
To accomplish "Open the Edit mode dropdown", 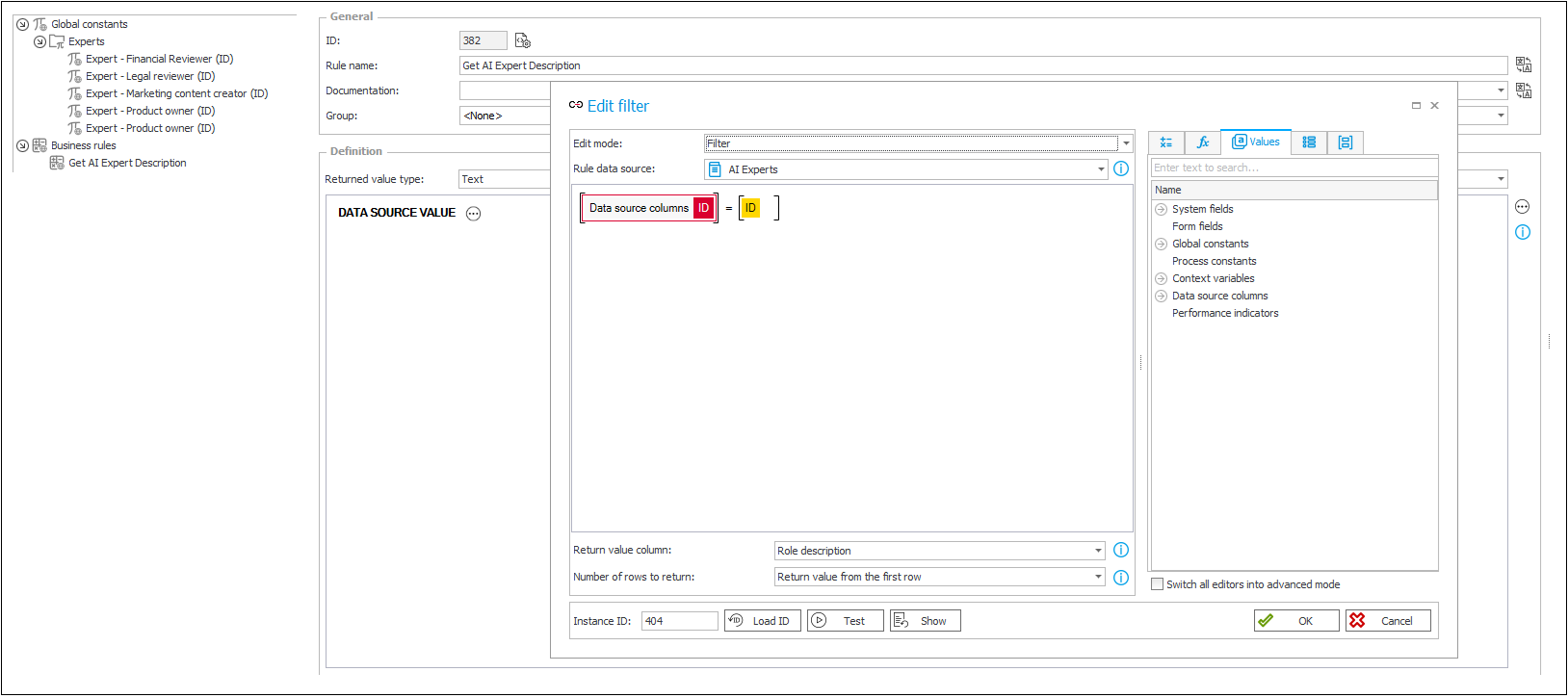I will click(1125, 143).
